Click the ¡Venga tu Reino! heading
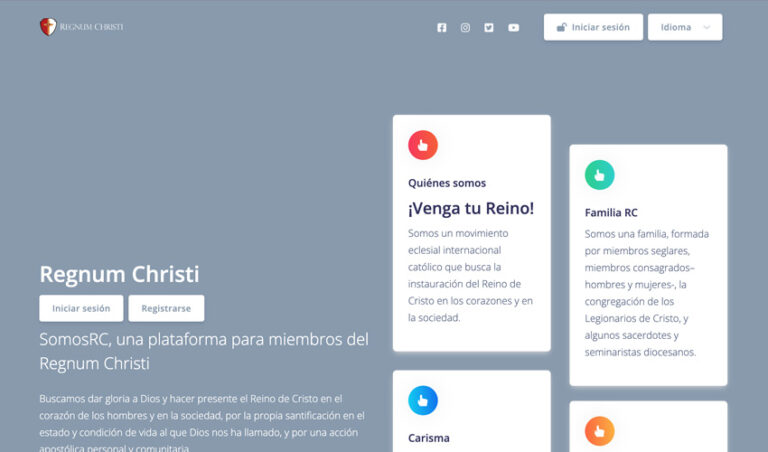Screen dimensions: 768x452 click(x=471, y=208)
